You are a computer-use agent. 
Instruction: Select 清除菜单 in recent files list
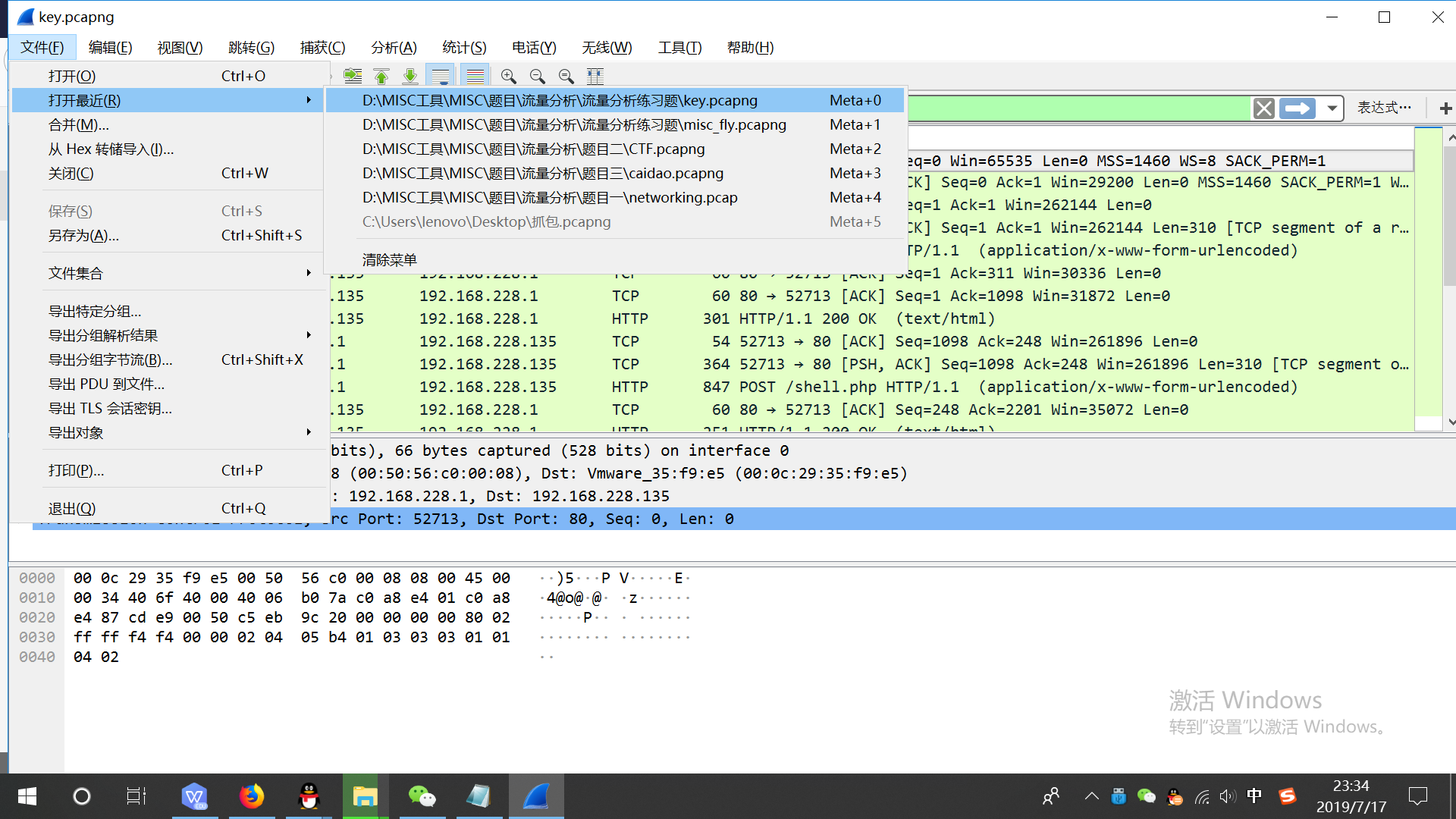click(x=389, y=259)
